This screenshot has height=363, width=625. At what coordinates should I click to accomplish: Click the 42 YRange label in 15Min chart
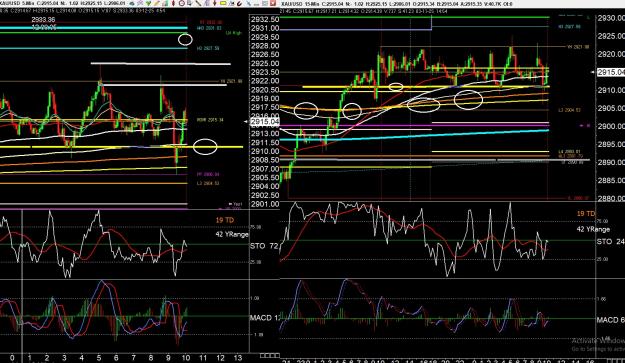tap(593, 229)
